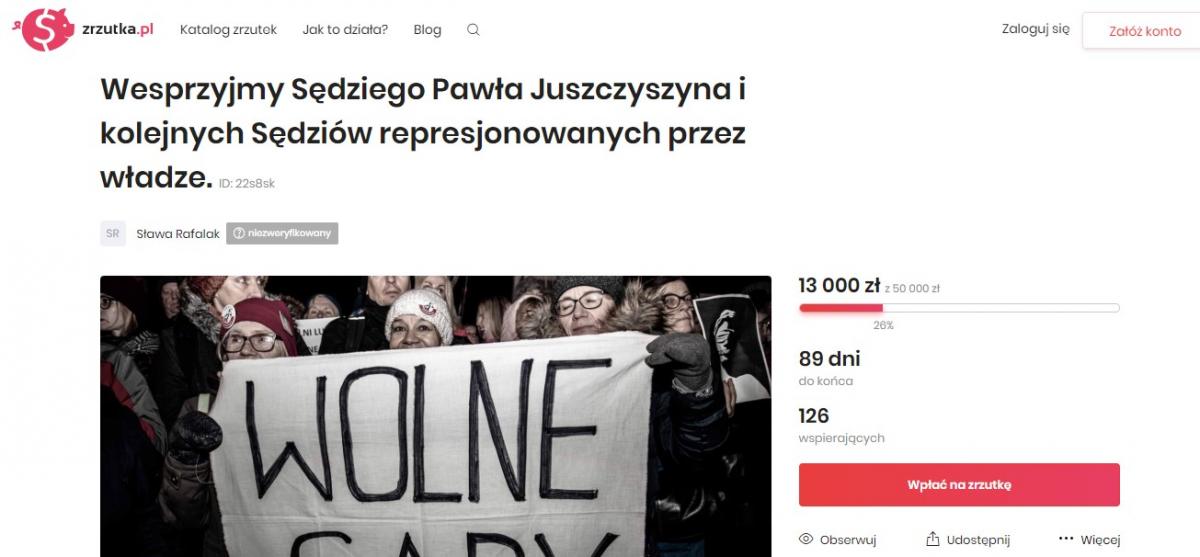Click the Załóż konto button
This screenshot has width=1200, height=557.
click(x=1145, y=31)
